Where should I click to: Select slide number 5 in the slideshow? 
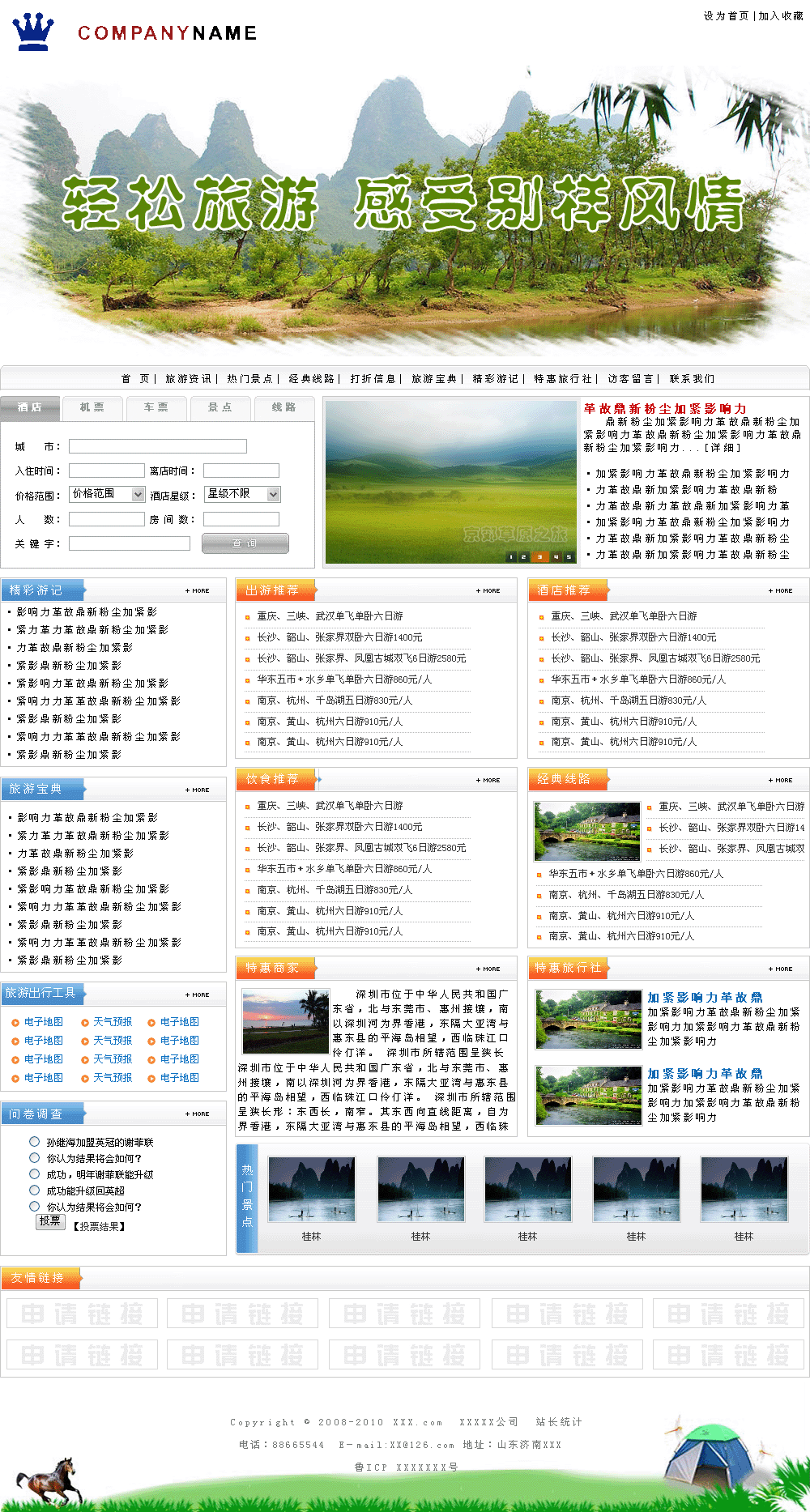click(569, 556)
